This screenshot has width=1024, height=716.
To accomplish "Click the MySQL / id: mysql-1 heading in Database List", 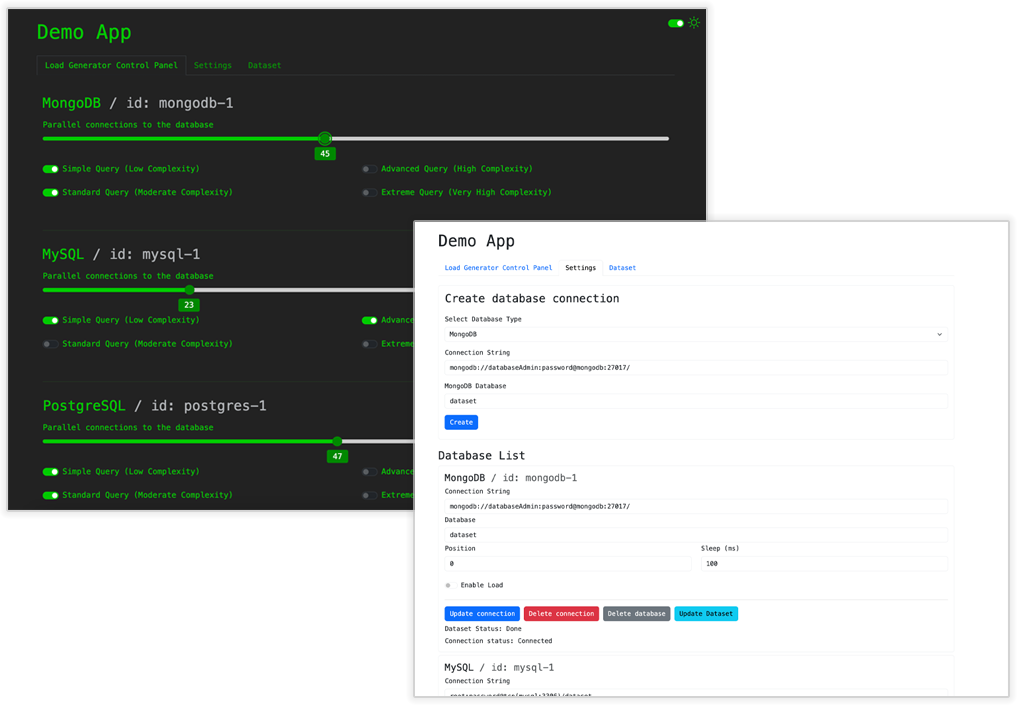I will tap(499, 668).
